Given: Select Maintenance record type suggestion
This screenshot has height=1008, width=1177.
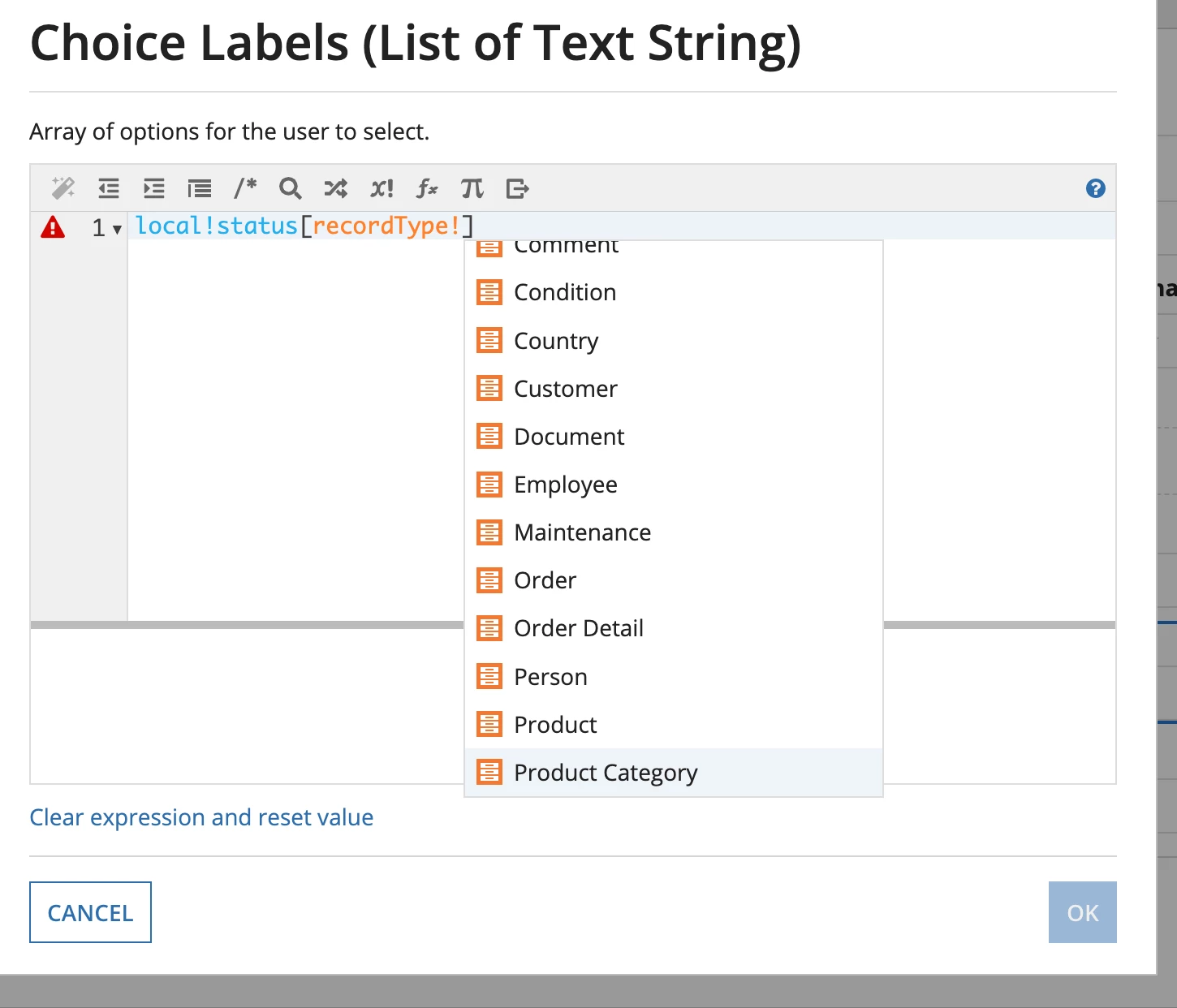Looking at the screenshot, I should (x=673, y=532).
